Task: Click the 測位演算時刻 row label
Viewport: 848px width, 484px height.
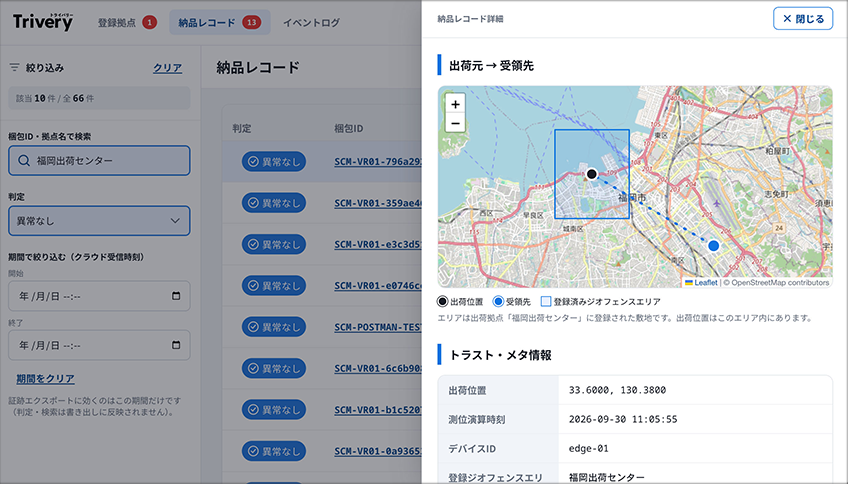Action: (x=476, y=419)
